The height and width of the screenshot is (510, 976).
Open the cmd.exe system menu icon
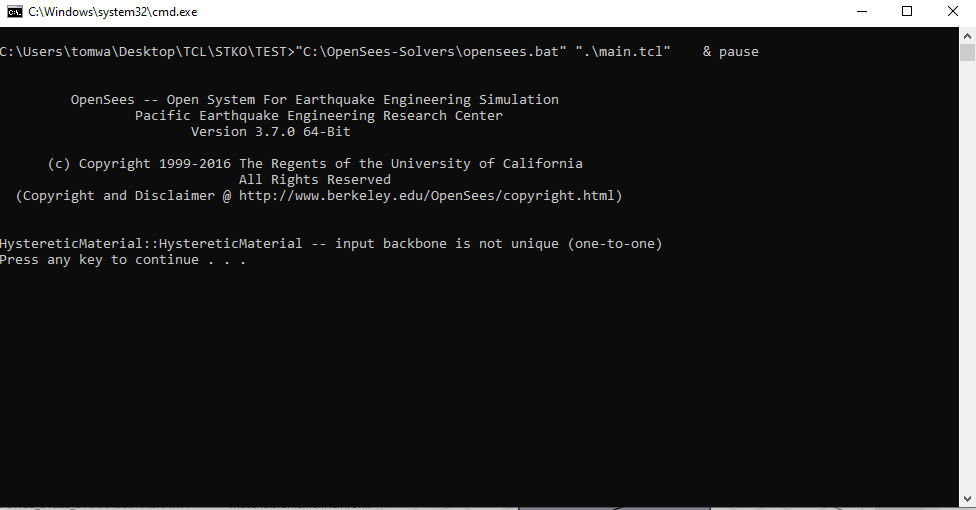14,12
